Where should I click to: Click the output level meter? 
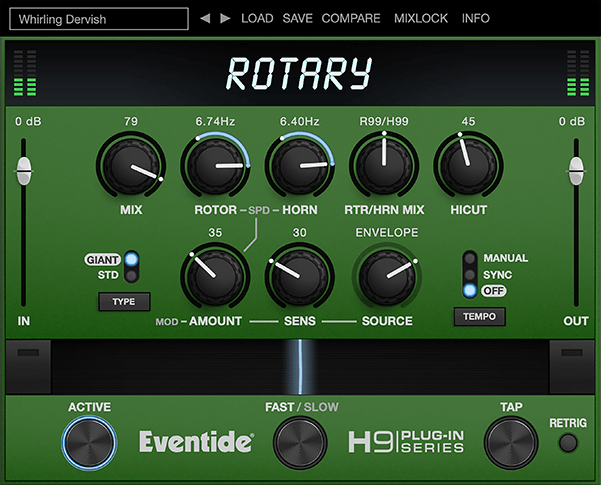(x=578, y=73)
